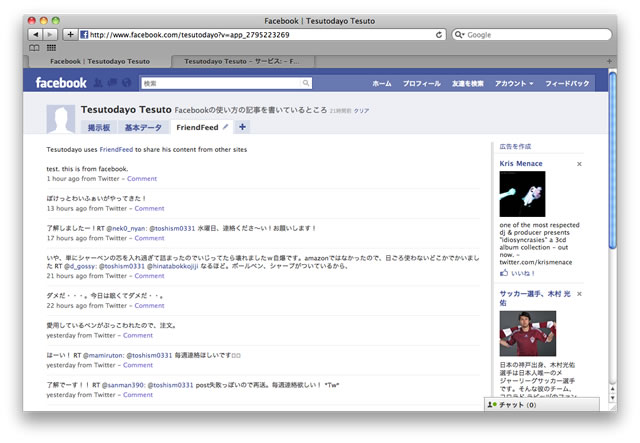Screen dimensions: 640x443
Task: Open the 掲示板 profile tab
Action: click(99, 127)
